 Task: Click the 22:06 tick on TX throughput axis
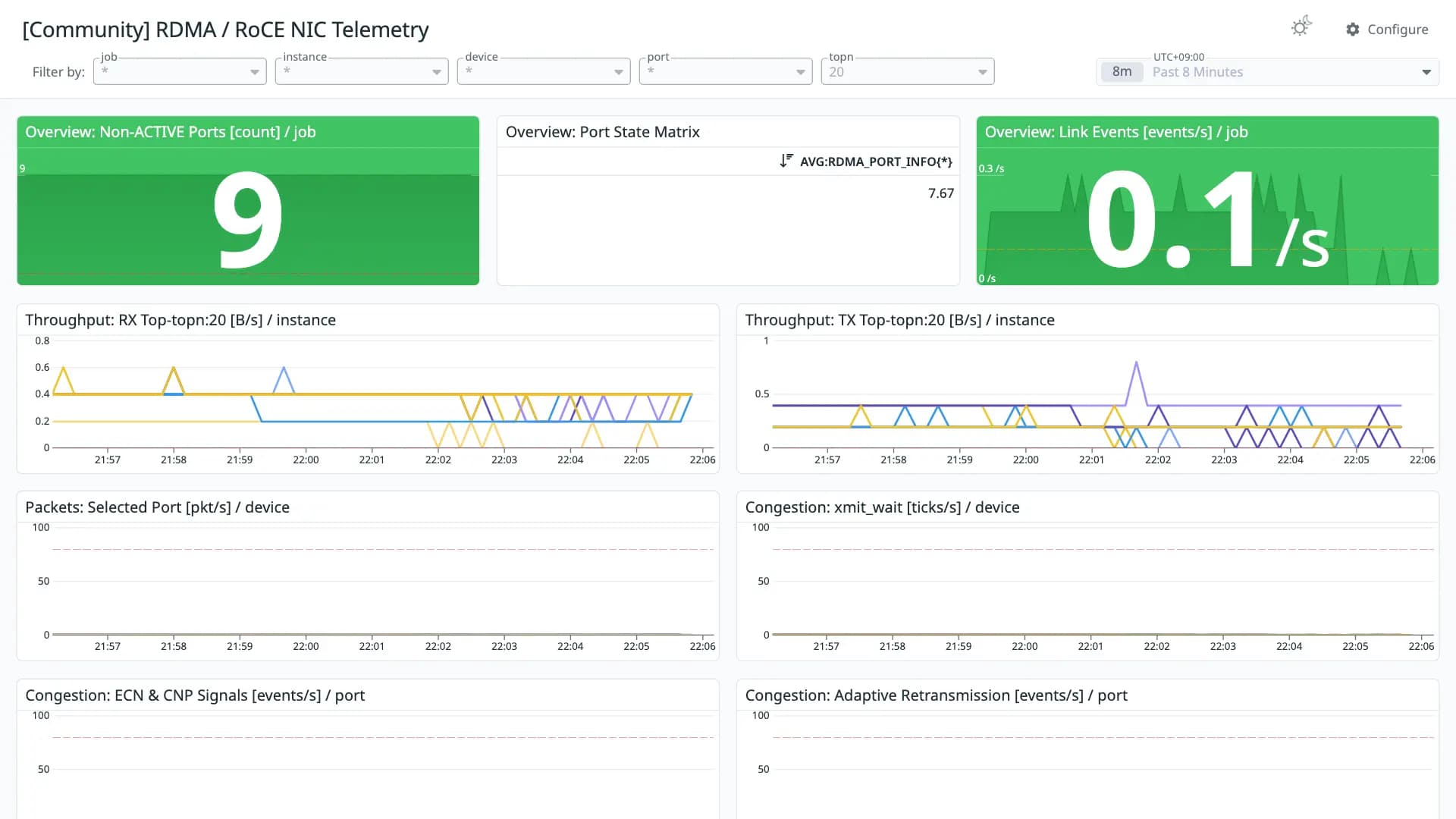pyautogui.click(x=1422, y=460)
